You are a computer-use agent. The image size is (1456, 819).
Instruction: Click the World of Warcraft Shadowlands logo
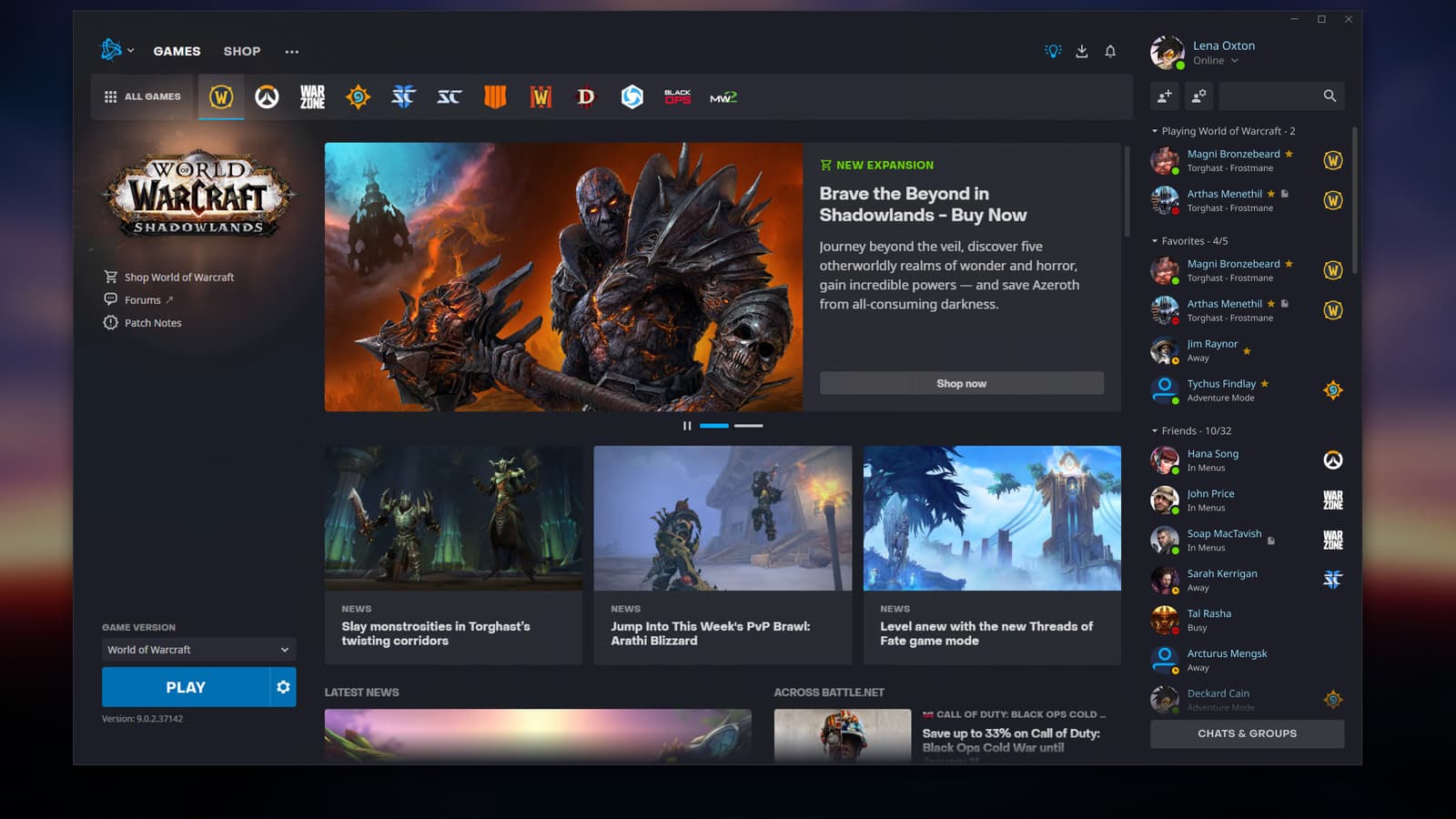(x=197, y=196)
